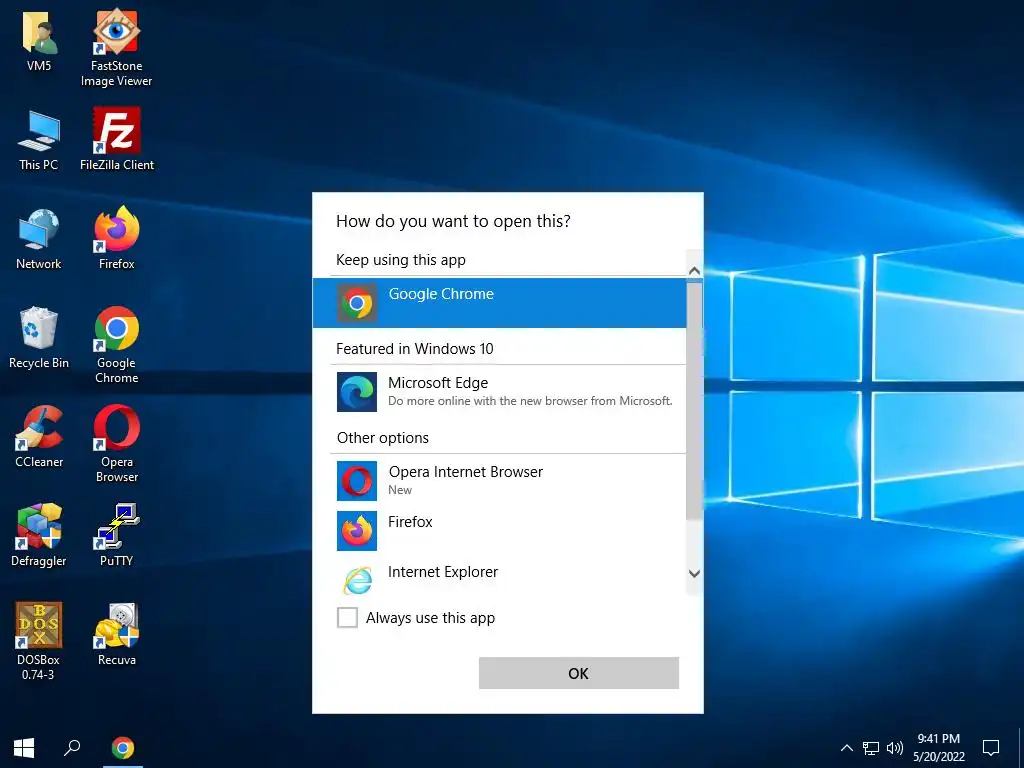Image resolution: width=1024 pixels, height=768 pixels.
Task: Open the volume speaker tray icon
Action: click(x=895, y=748)
